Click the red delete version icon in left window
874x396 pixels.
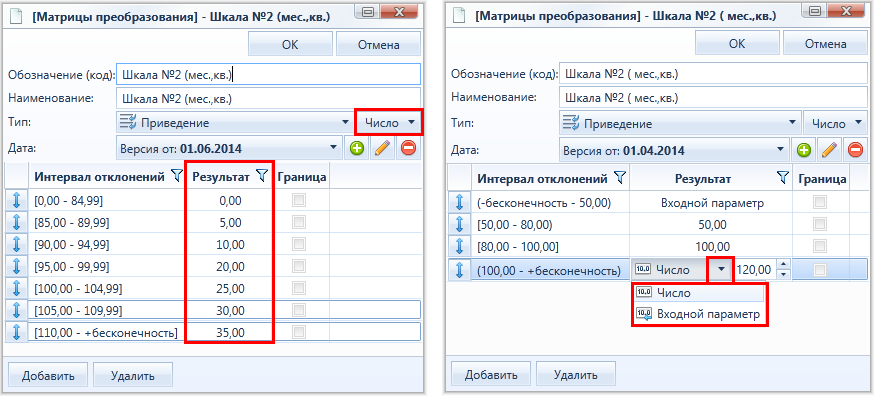pos(408,149)
